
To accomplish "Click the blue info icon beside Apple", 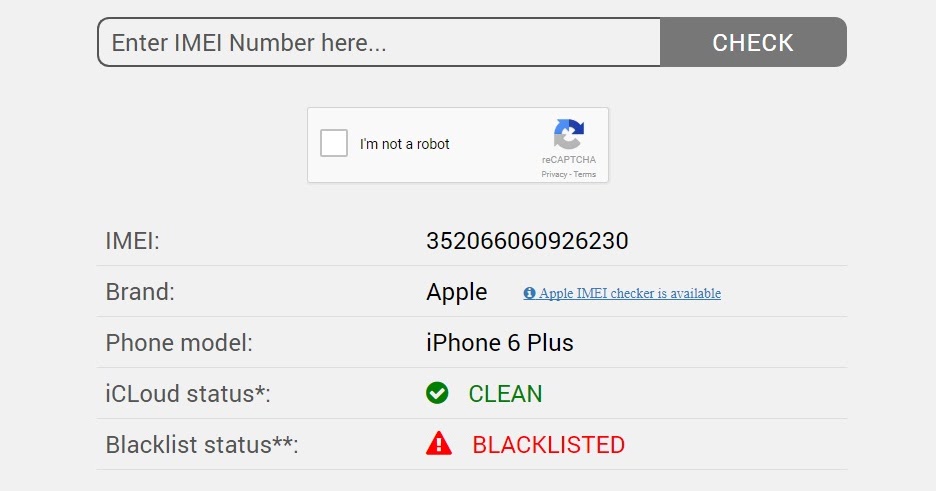I will [529, 293].
